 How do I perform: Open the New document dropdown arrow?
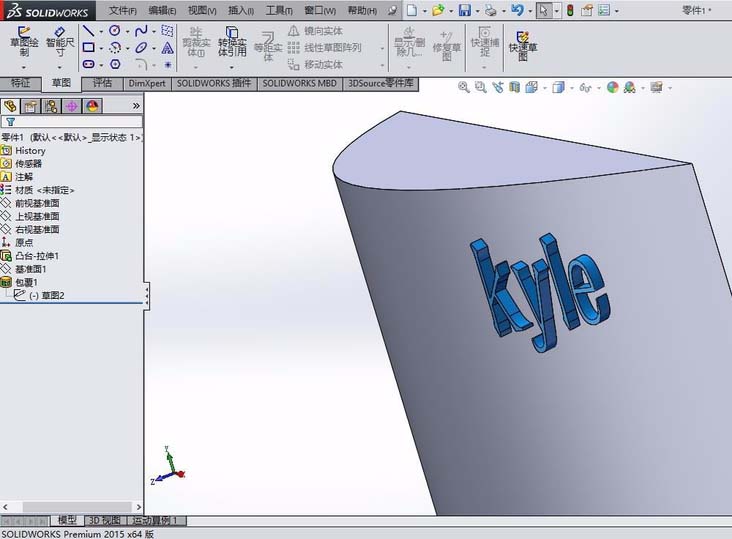tap(425, 11)
